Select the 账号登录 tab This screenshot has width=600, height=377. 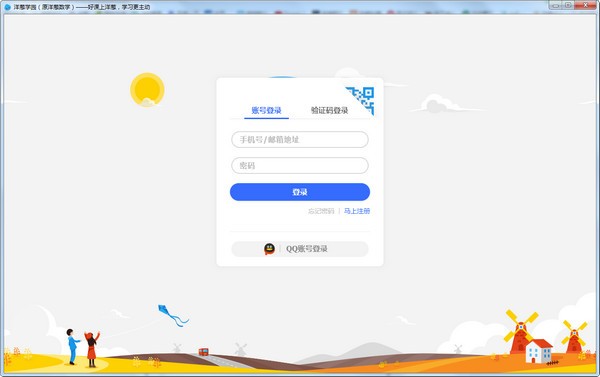(266, 111)
